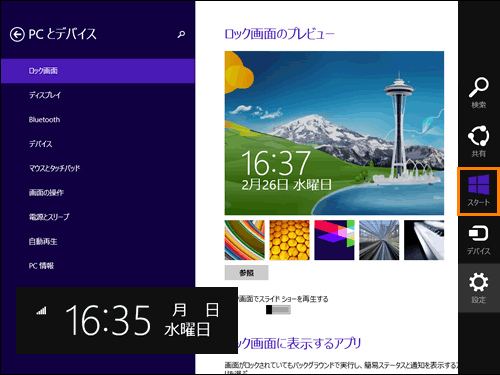Viewport: 500px width, 375px height.
Task: Choose the colorful stripes lock screen thumbnail
Action: tap(245, 240)
